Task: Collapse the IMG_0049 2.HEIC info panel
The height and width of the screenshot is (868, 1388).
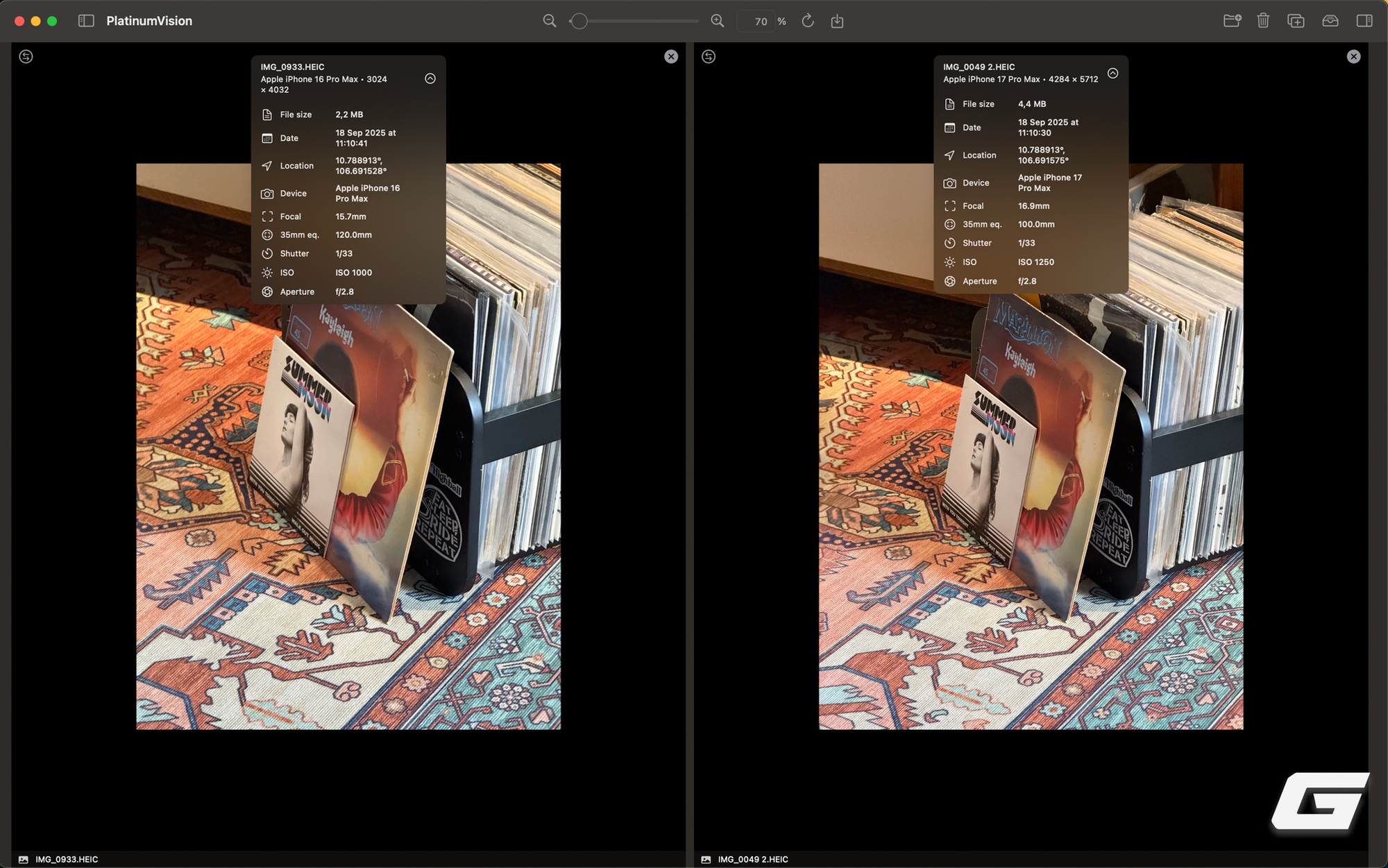Action: (1112, 73)
